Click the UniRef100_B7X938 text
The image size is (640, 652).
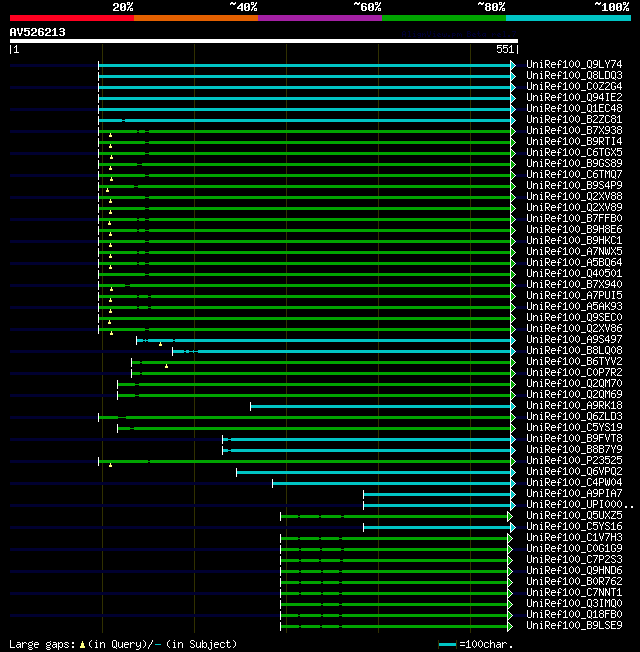(x=574, y=131)
